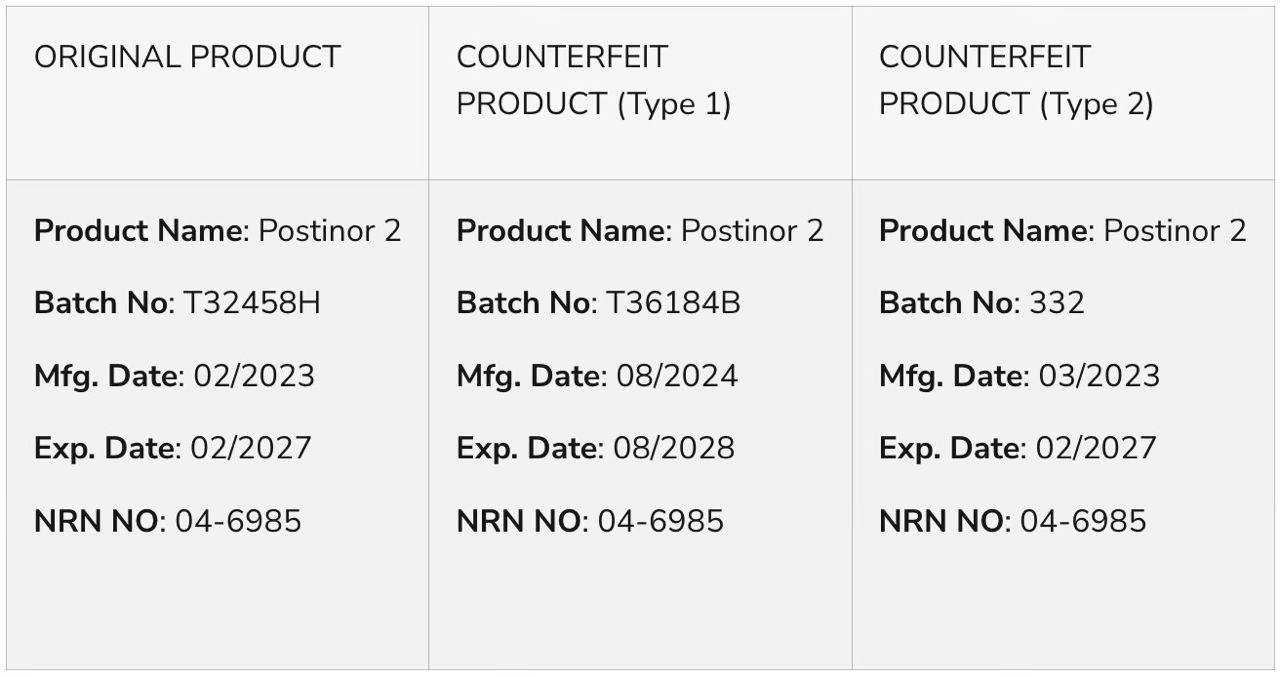Click expiry date value 08/2028

click(x=674, y=448)
